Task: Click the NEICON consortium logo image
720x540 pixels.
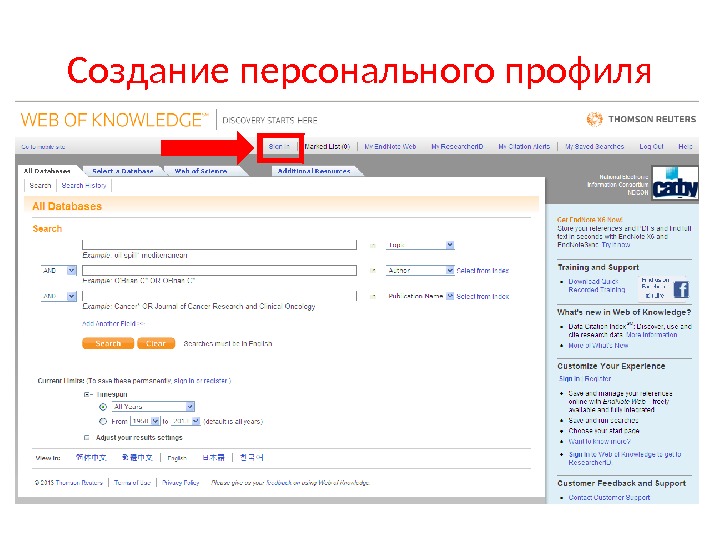Action: point(675,183)
